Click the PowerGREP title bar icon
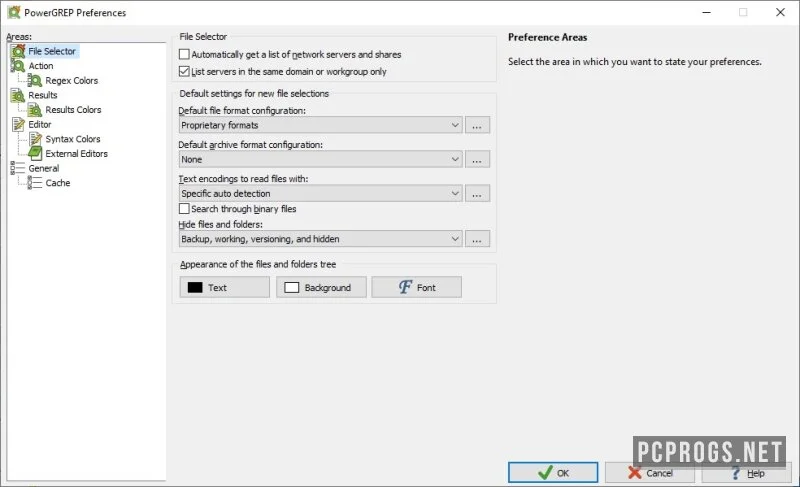Image resolution: width=800 pixels, height=487 pixels. coord(14,12)
